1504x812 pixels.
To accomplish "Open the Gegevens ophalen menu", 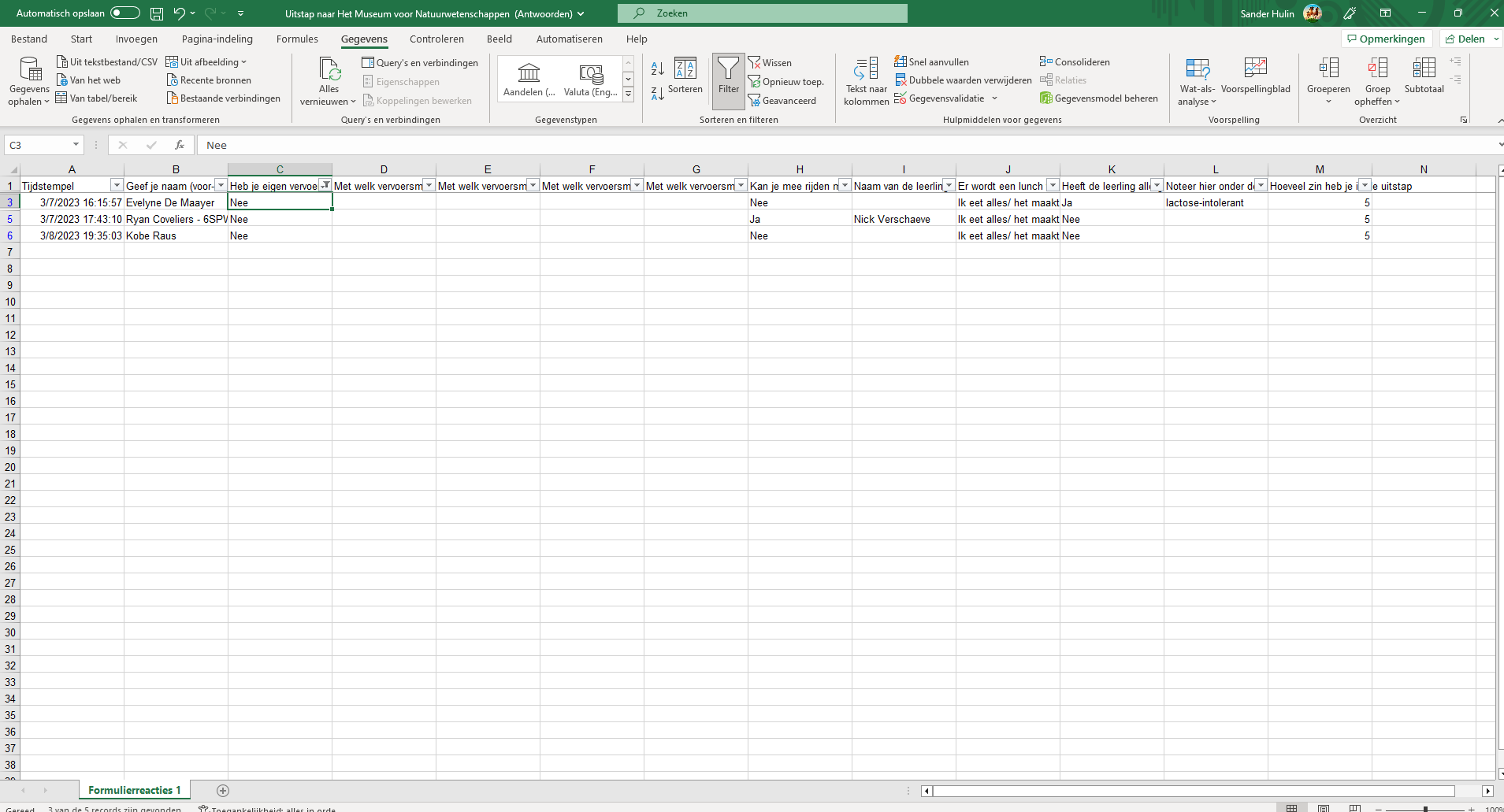I will point(29,82).
